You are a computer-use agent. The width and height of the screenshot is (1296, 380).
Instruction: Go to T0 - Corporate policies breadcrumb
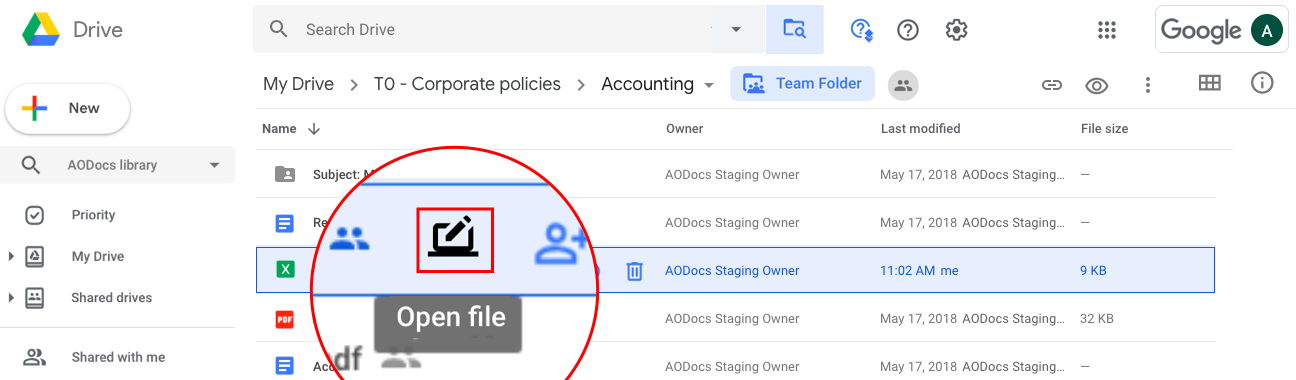[x=467, y=84]
